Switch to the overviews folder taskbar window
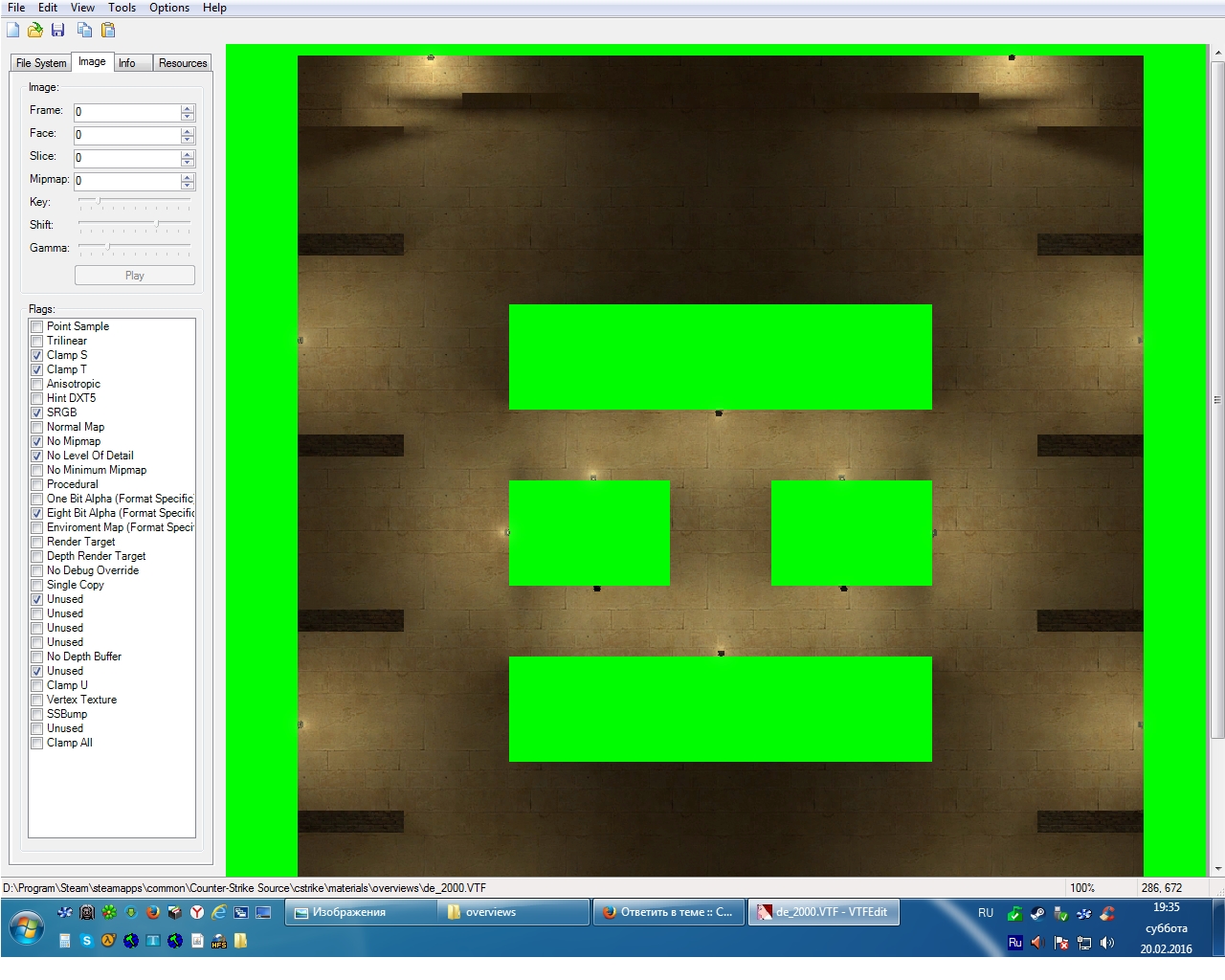The height and width of the screenshot is (980, 1225). (513, 913)
